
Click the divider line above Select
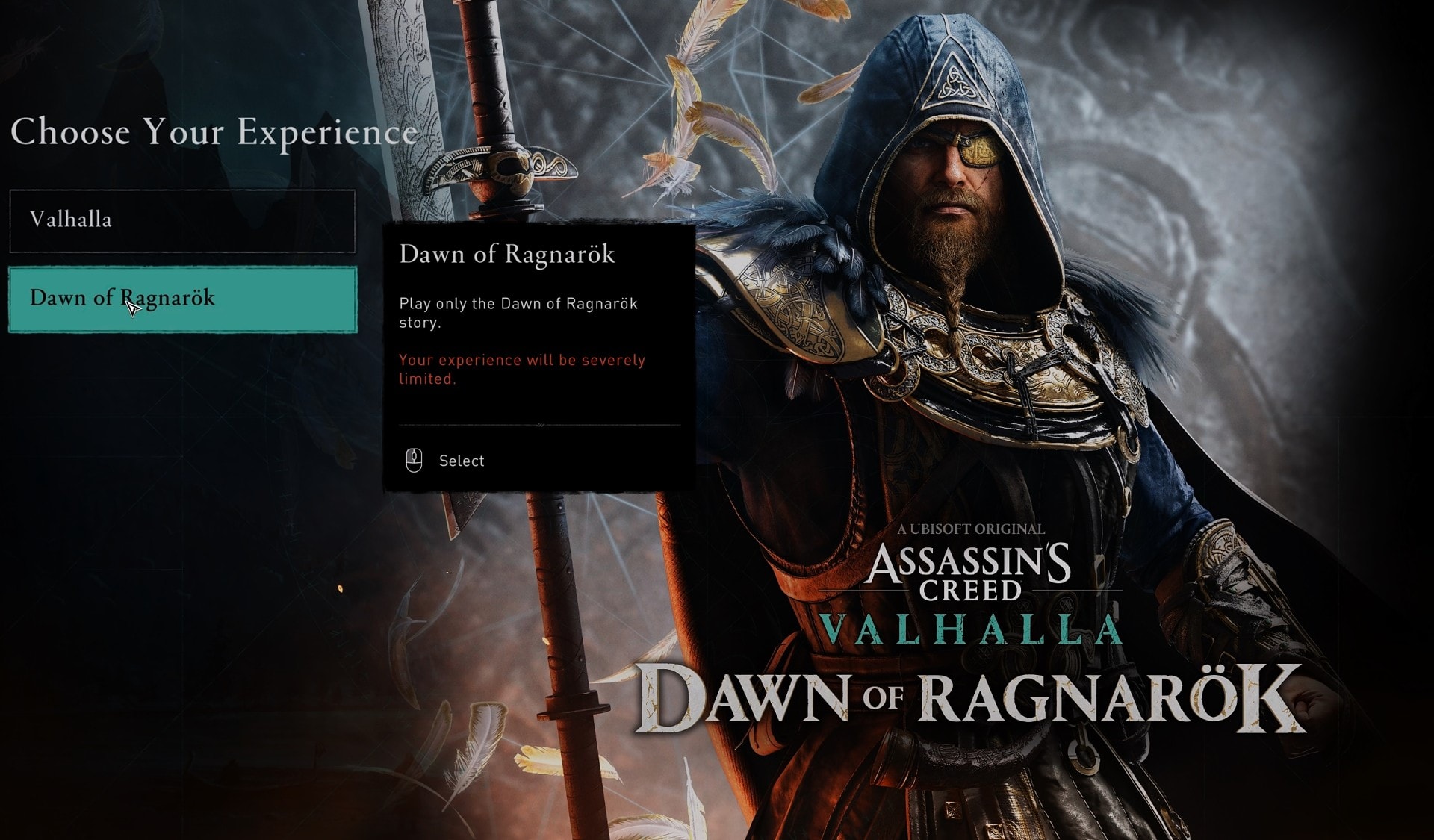pyautogui.click(x=539, y=425)
